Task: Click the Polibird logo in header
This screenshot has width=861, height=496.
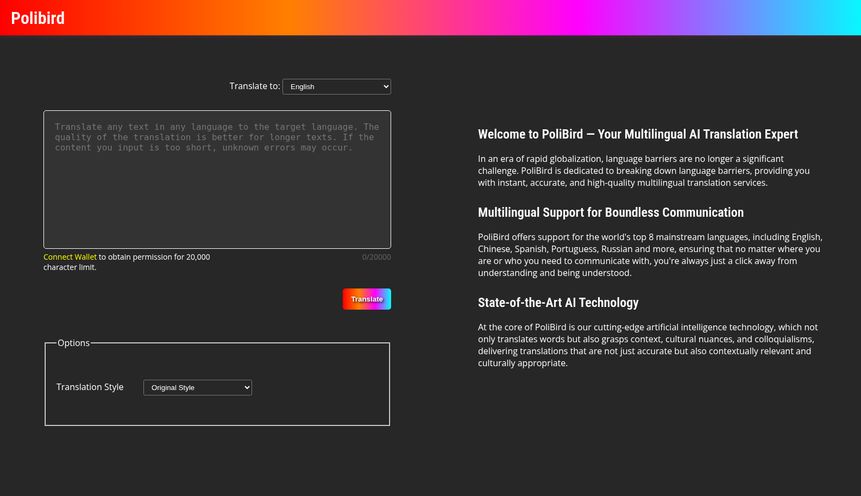Action: (37, 18)
